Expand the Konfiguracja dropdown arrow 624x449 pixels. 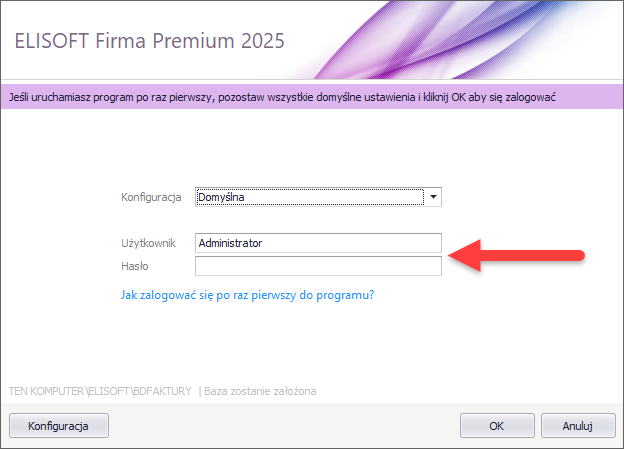434,197
